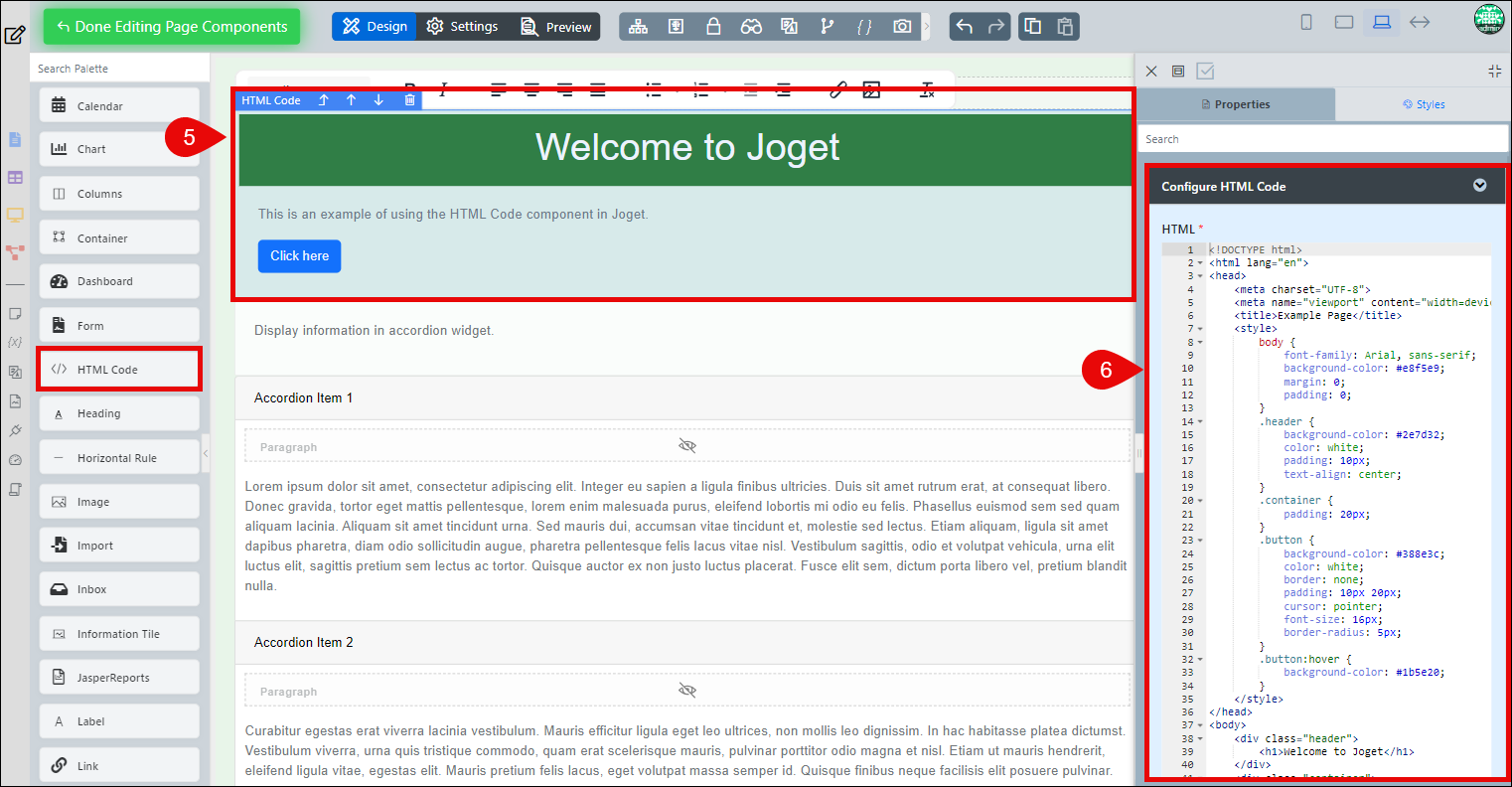This screenshot has width=1512, height=787.
Task: Click the paste clipboard icon
Action: 1065,27
